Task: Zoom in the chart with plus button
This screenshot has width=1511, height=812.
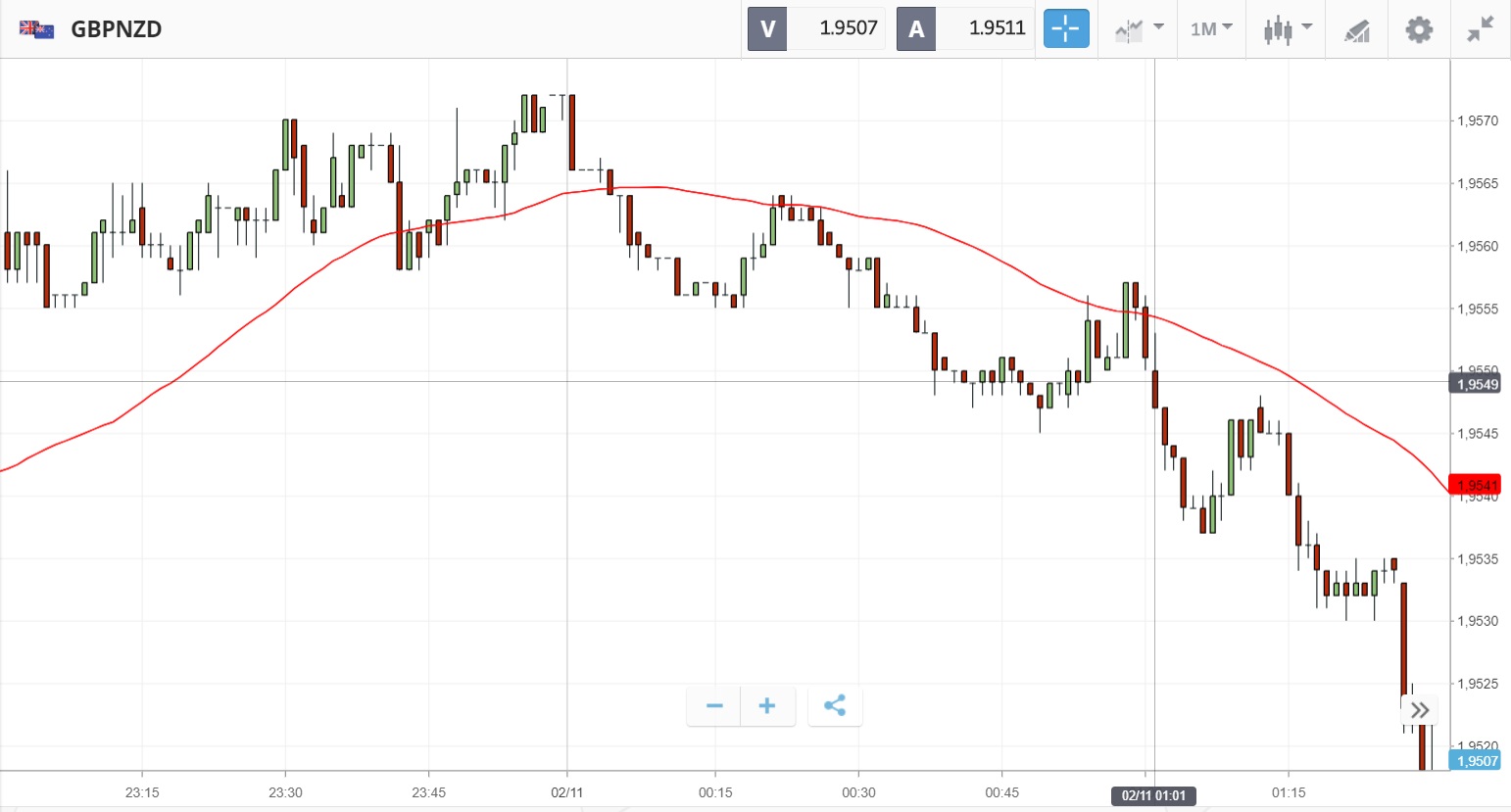Action: pyautogui.click(x=767, y=706)
